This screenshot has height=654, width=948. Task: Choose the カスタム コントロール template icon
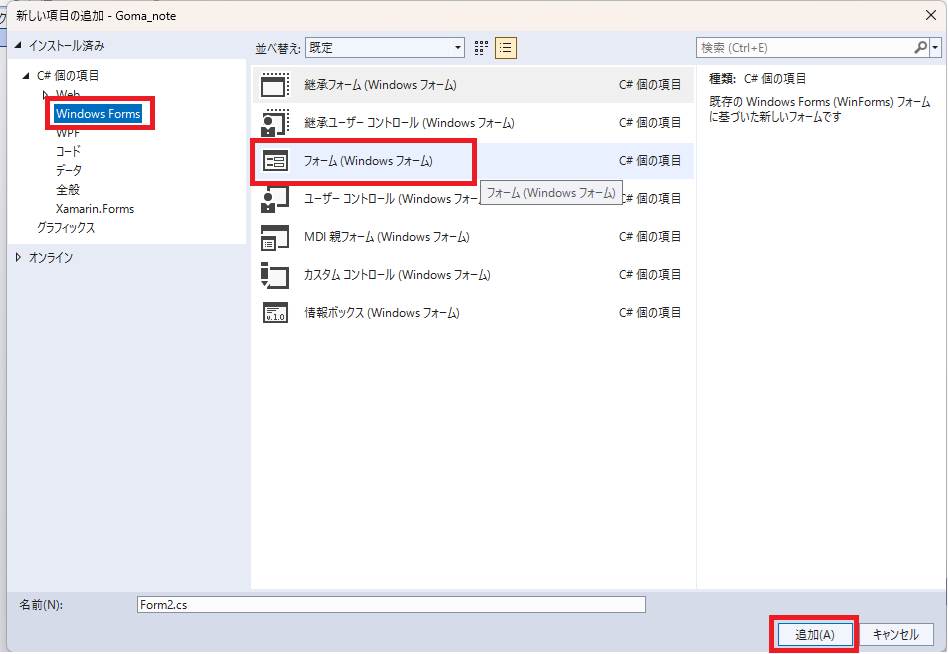(274, 275)
